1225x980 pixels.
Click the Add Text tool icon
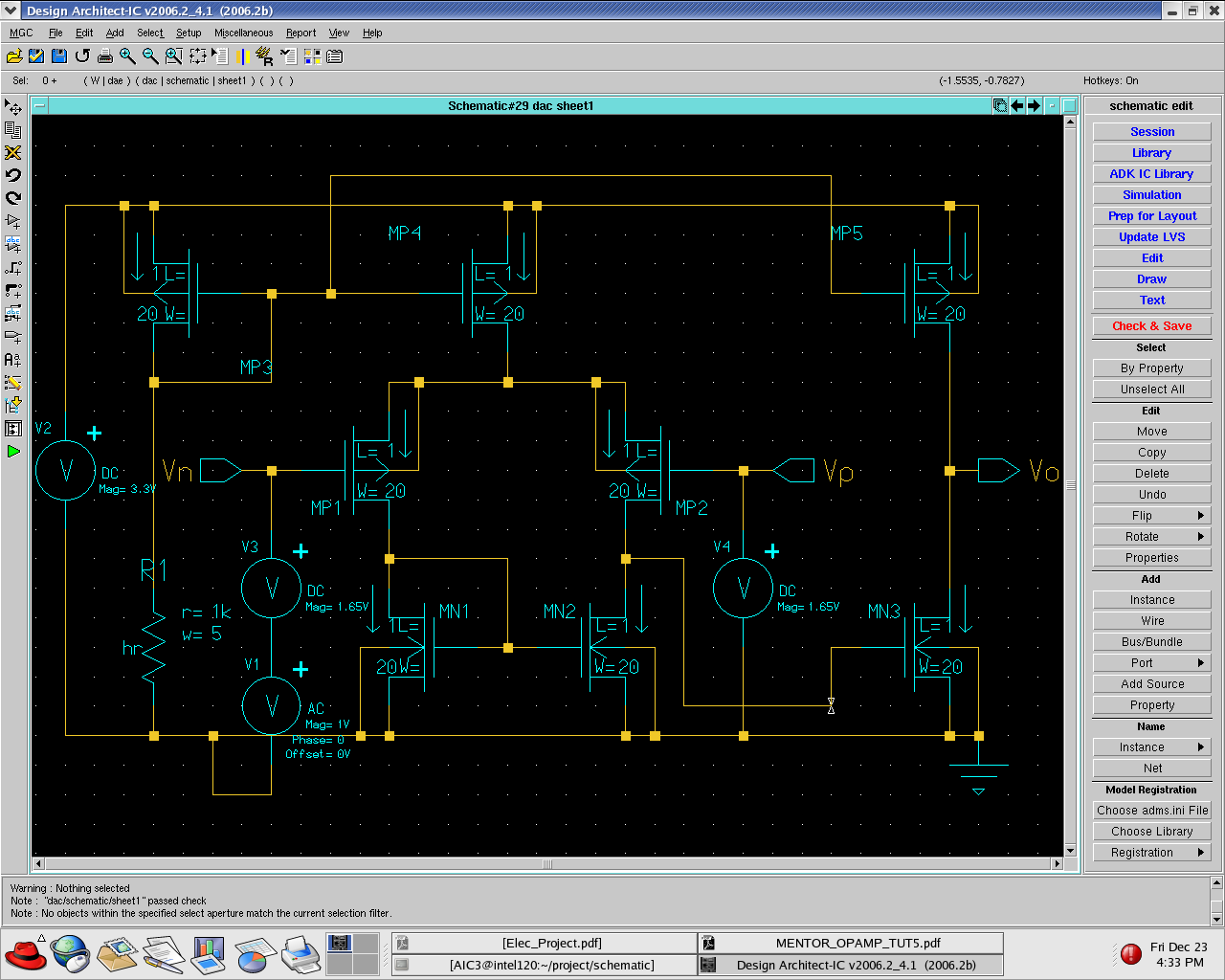[x=13, y=359]
